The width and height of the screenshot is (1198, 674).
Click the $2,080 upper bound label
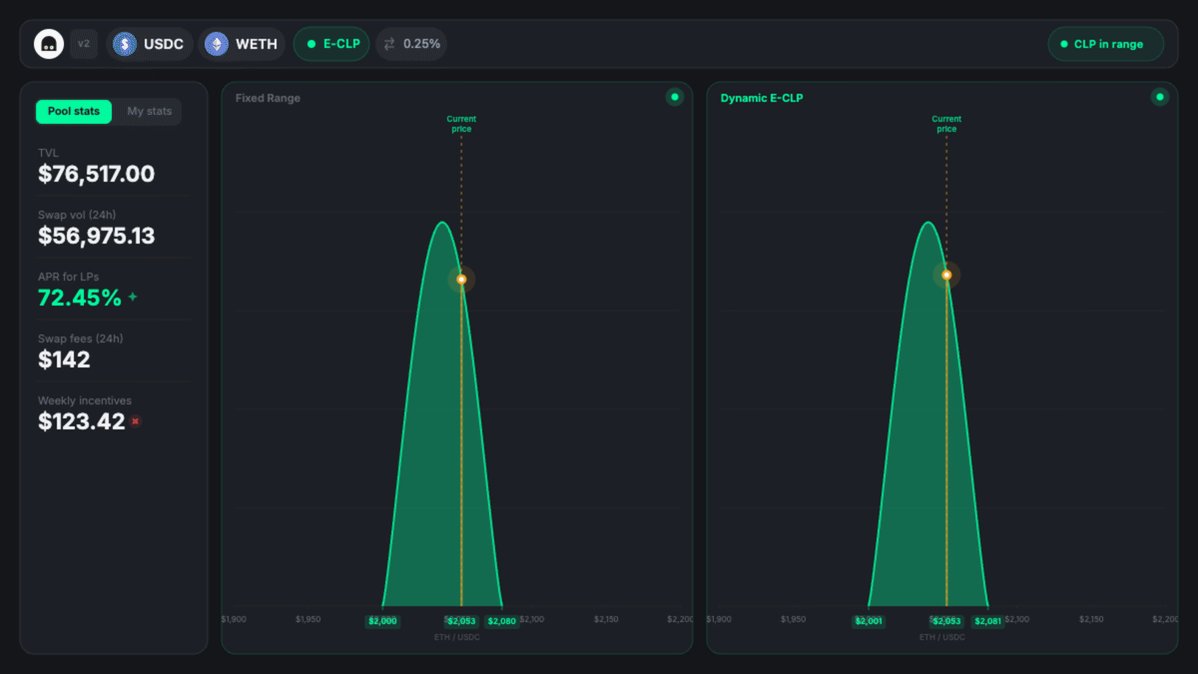pos(502,621)
